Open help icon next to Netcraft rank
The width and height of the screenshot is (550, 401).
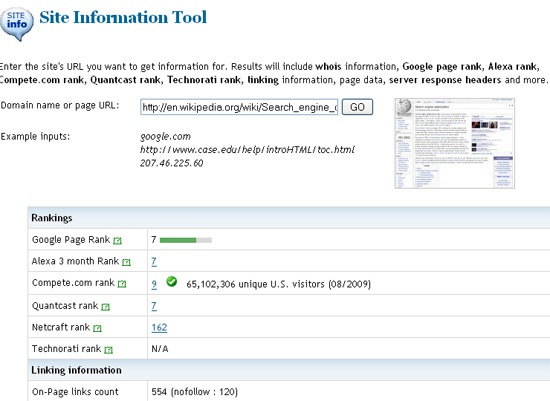(x=98, y=328)
